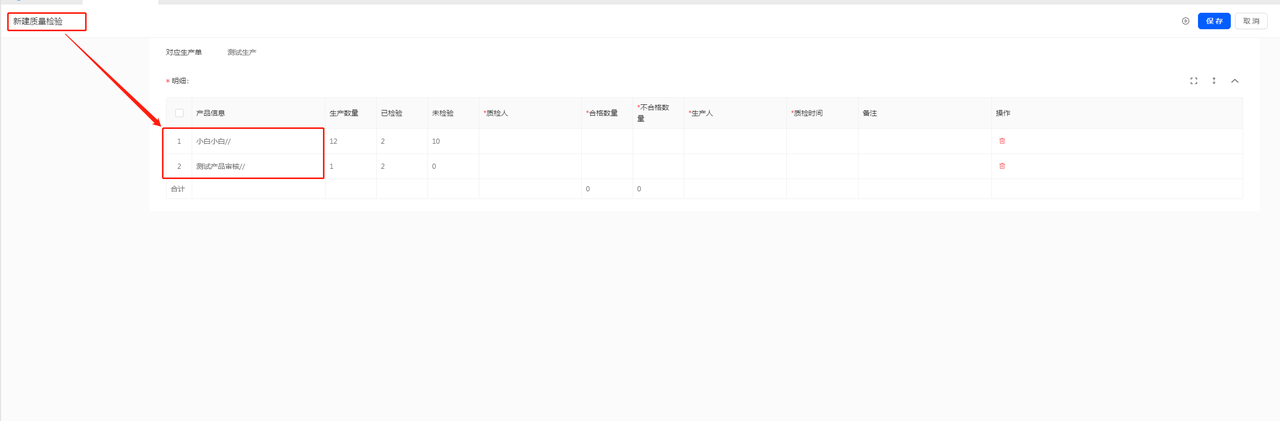Click the row height adjust icon
The height and width of the screenshot is (421, 1280).
pyautogui.click(x=1214, y=81)
